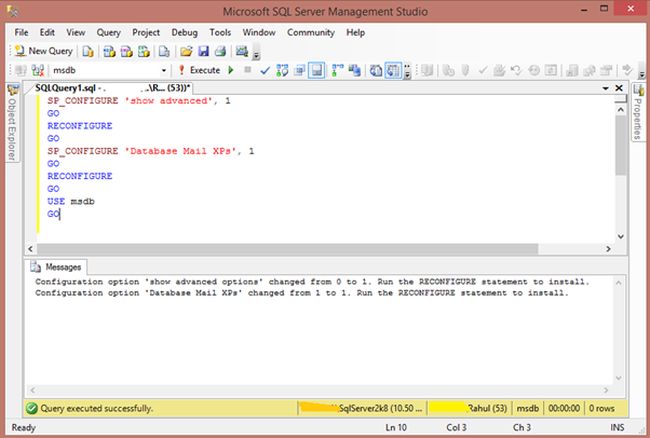Open the Project menu
Image resolution: width=650 pixels, height=438 pixels.
[146, 32]
